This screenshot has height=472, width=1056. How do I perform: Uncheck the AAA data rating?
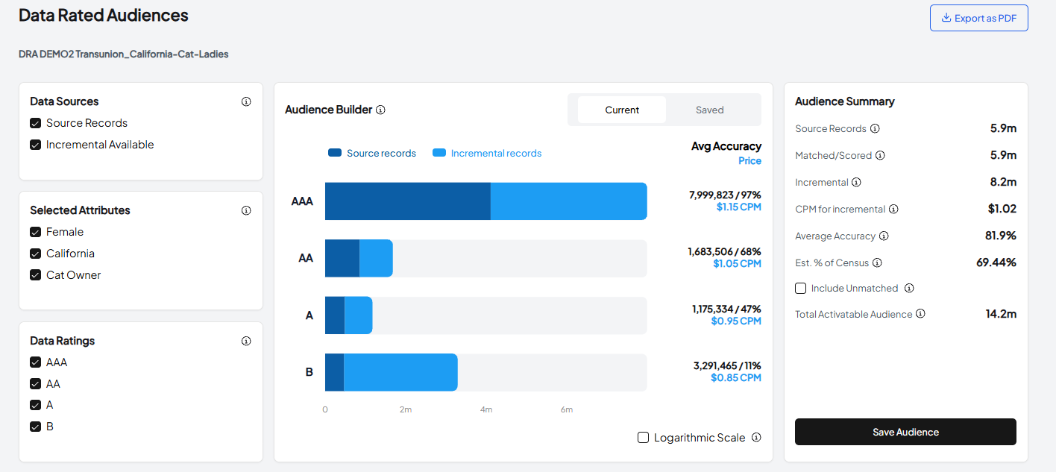36,362
